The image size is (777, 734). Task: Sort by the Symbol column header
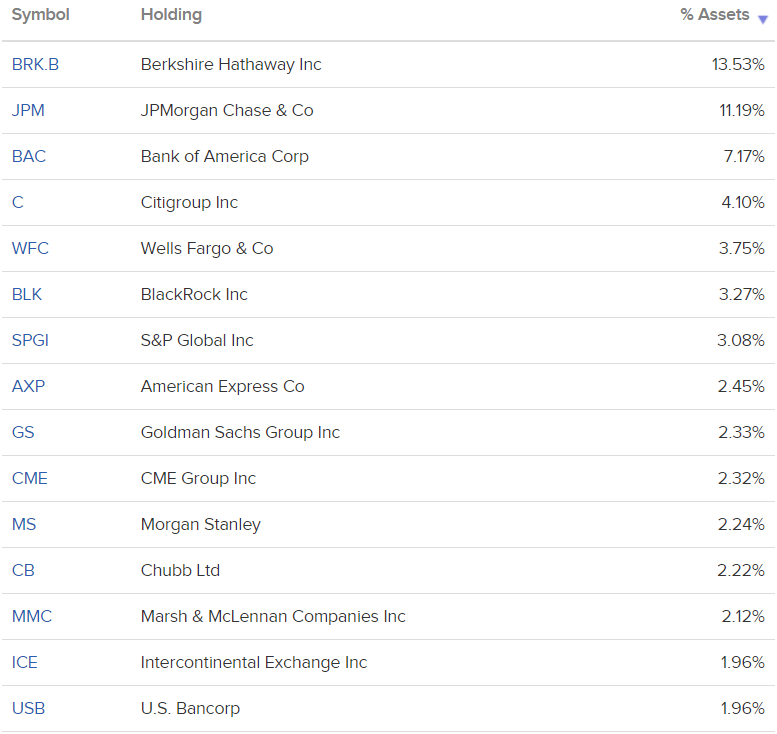41,15
